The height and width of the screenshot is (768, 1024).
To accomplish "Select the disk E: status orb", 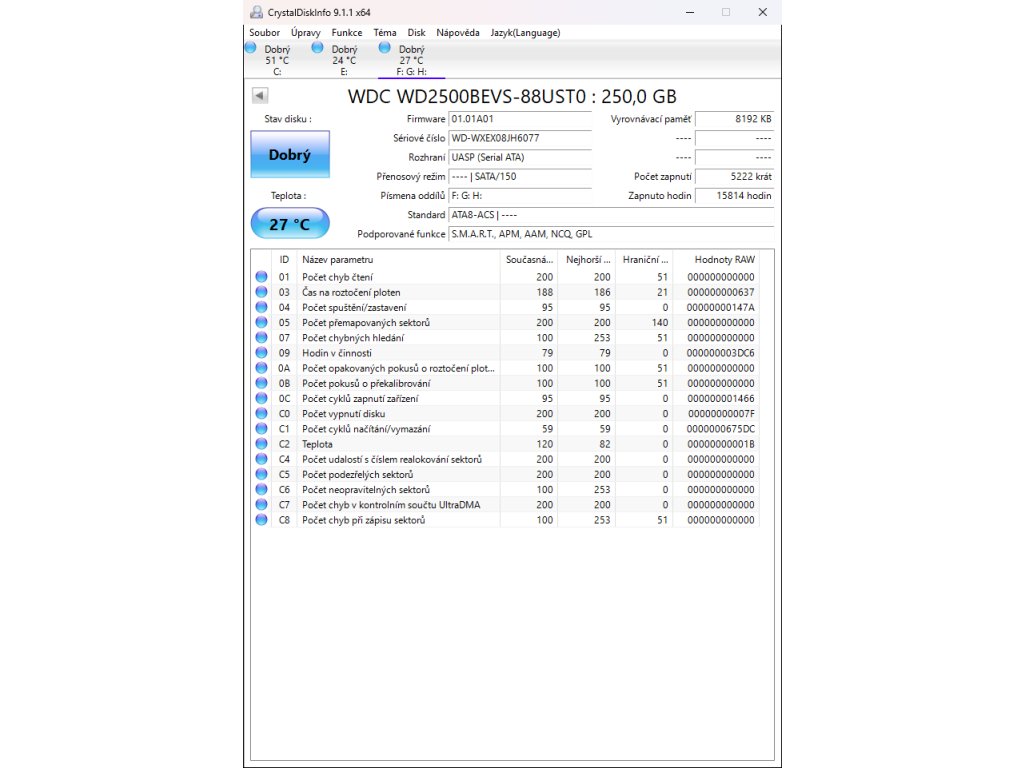I will click(x=318, y=47).
